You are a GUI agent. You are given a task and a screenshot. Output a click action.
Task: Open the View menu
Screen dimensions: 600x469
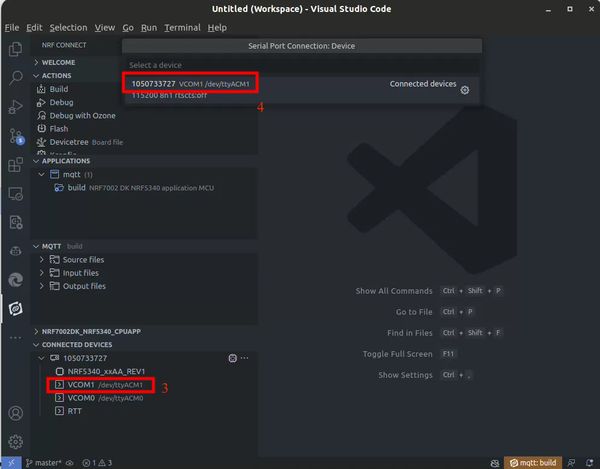[x=104, y=28]
